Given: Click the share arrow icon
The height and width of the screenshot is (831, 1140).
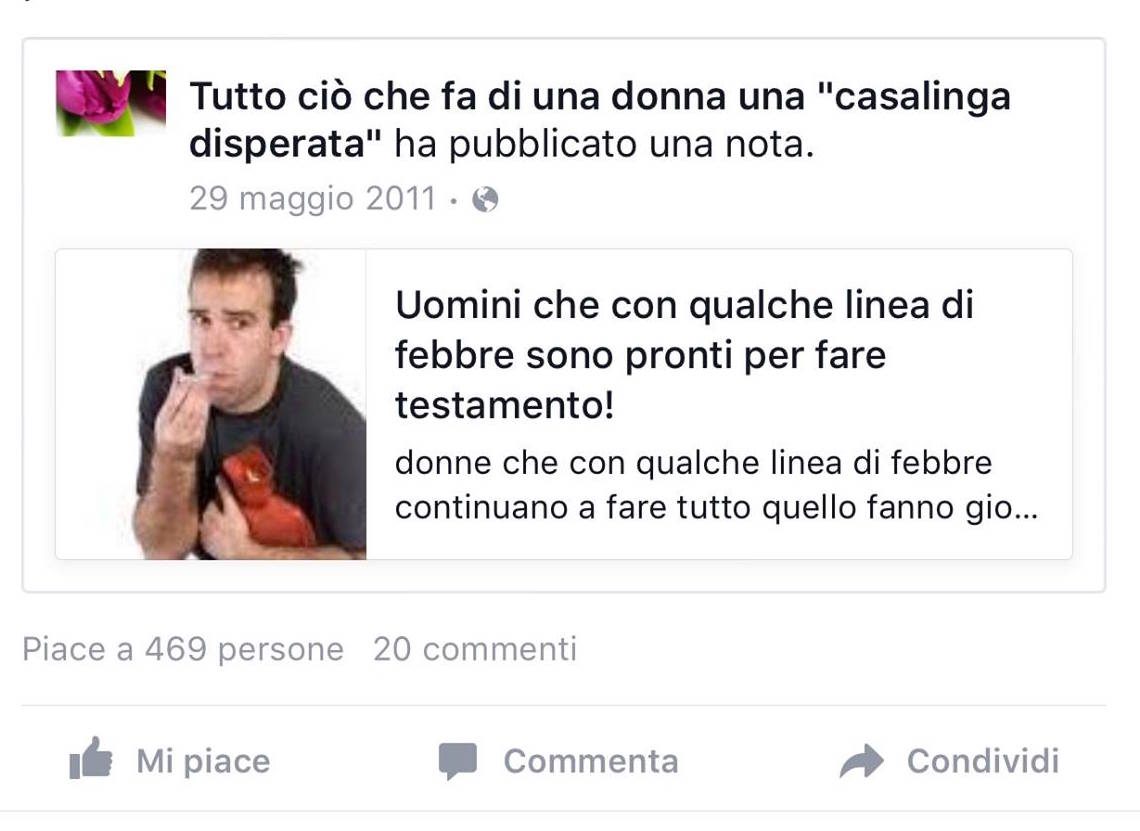Looking at the screenshot, I should [x=862, y=761].
